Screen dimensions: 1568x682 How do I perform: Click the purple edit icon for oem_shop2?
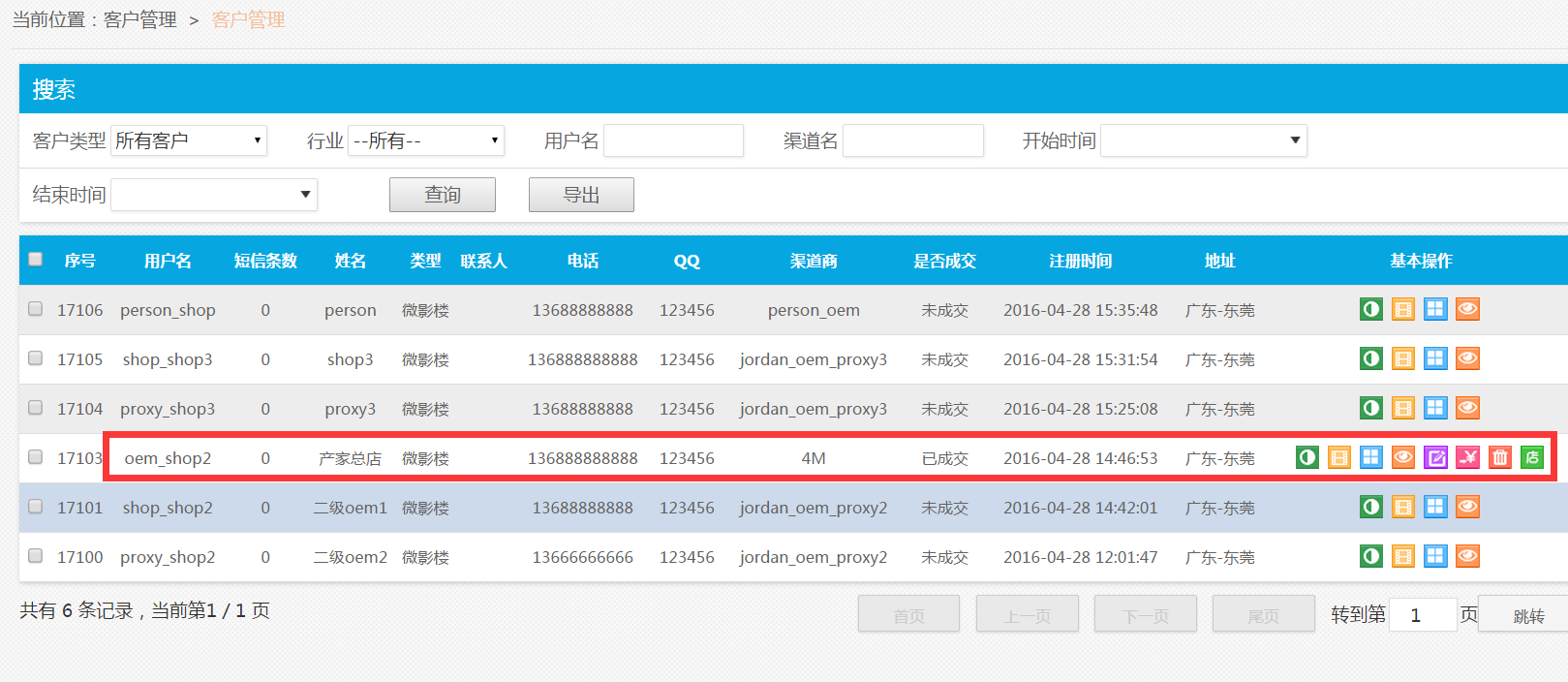[x=1435, y=457]
